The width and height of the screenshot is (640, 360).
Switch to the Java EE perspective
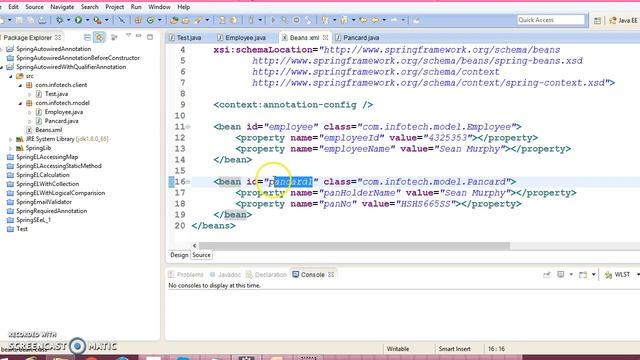623,20
